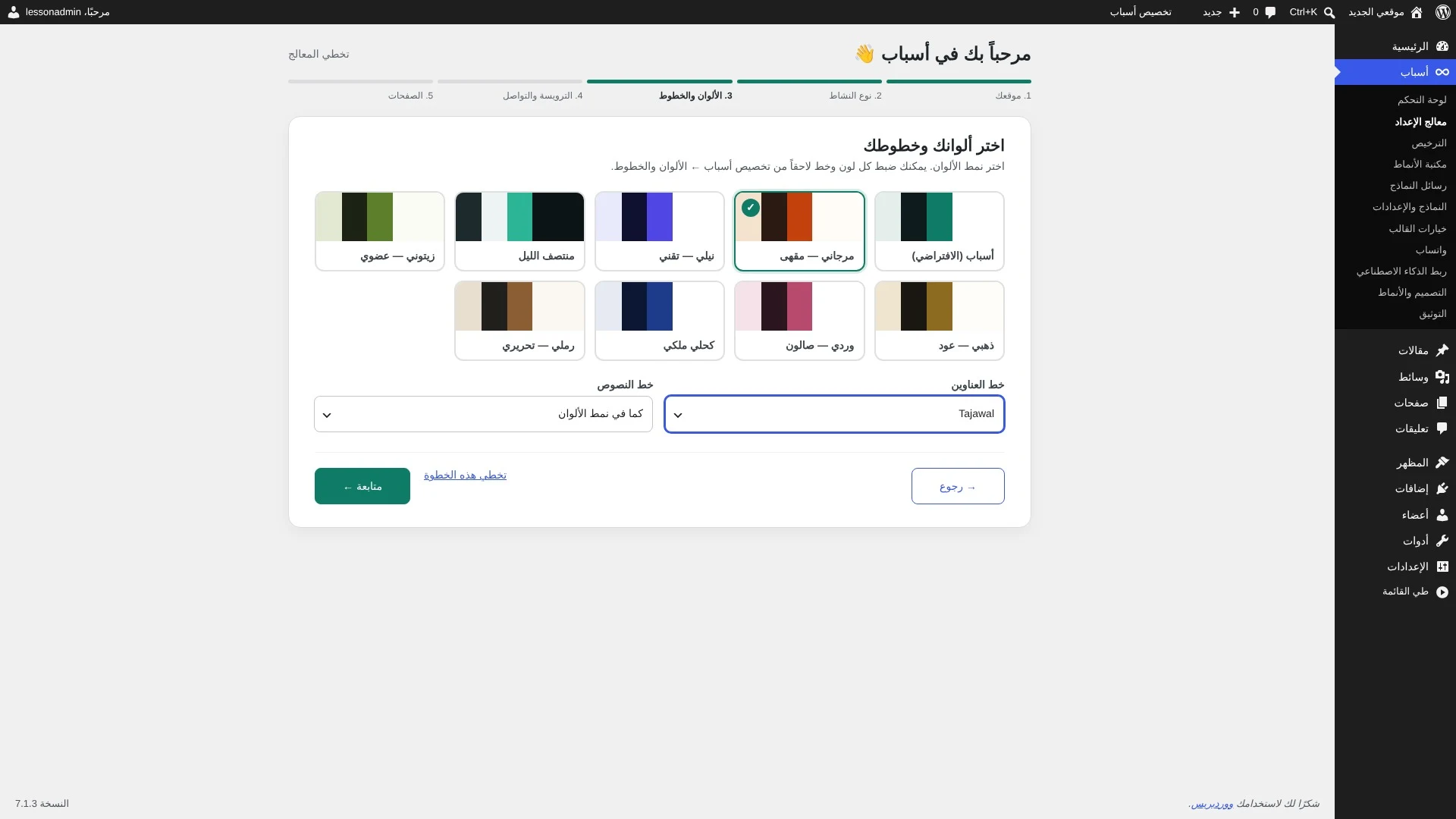Select the مرجاني — مقهى color palette
This screenshot has height=819, width=1456.
click(x=799, y=231)
